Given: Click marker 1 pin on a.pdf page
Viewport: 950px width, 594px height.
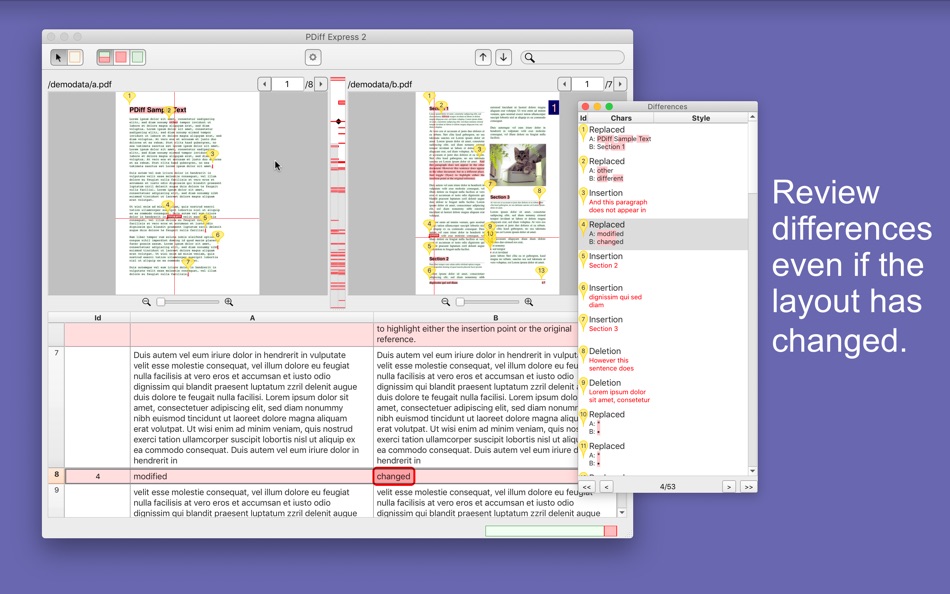Looking at the screenshot, I should (x=128, y=97).
